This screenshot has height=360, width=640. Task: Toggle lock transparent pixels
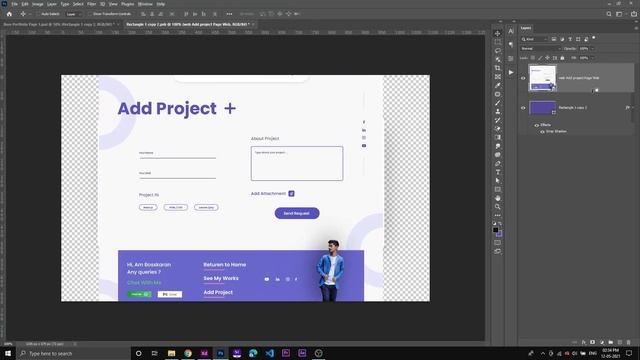pos(533,58)
